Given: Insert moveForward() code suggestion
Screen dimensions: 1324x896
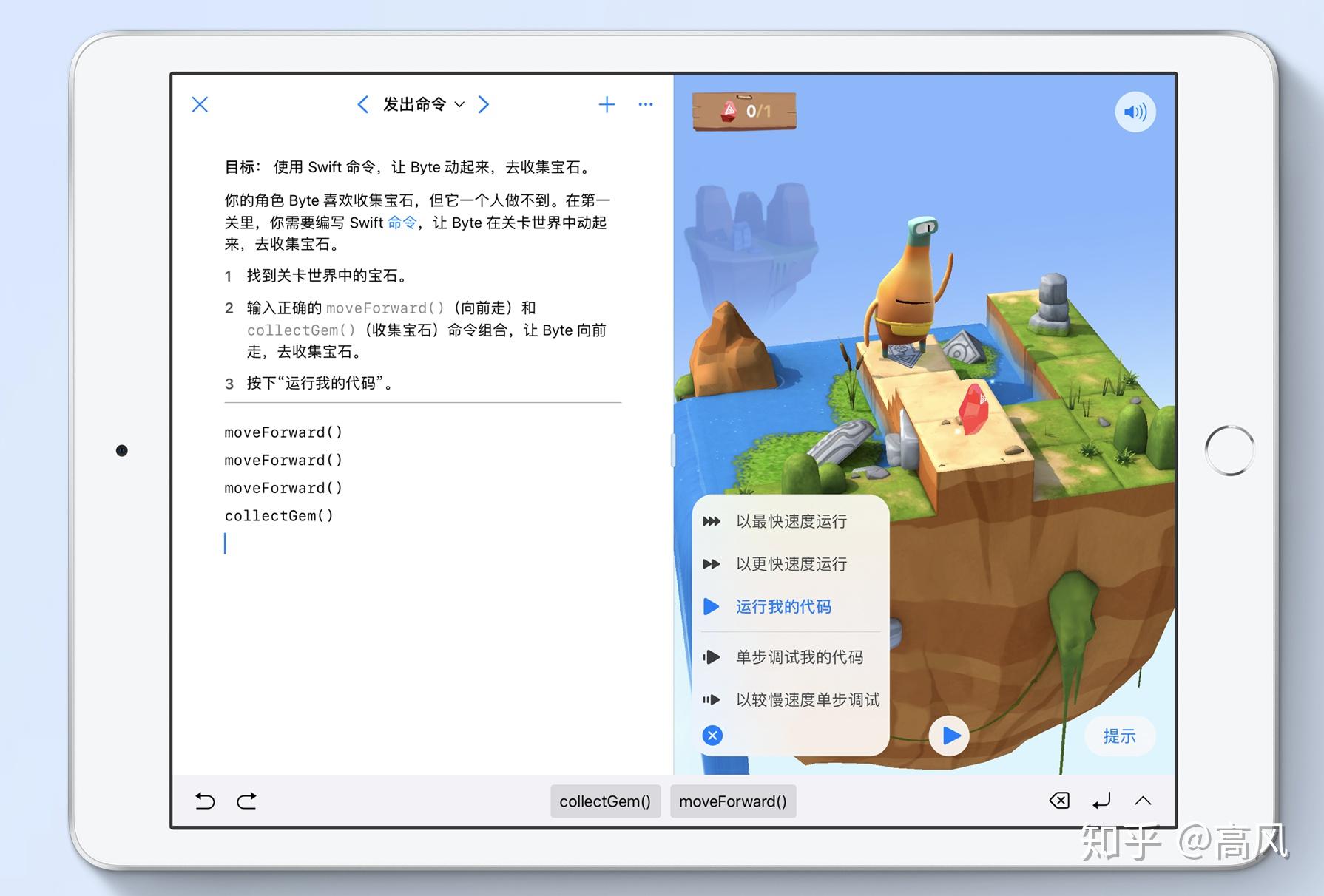Looking at the screenshot, I should (x=733, y=801).
